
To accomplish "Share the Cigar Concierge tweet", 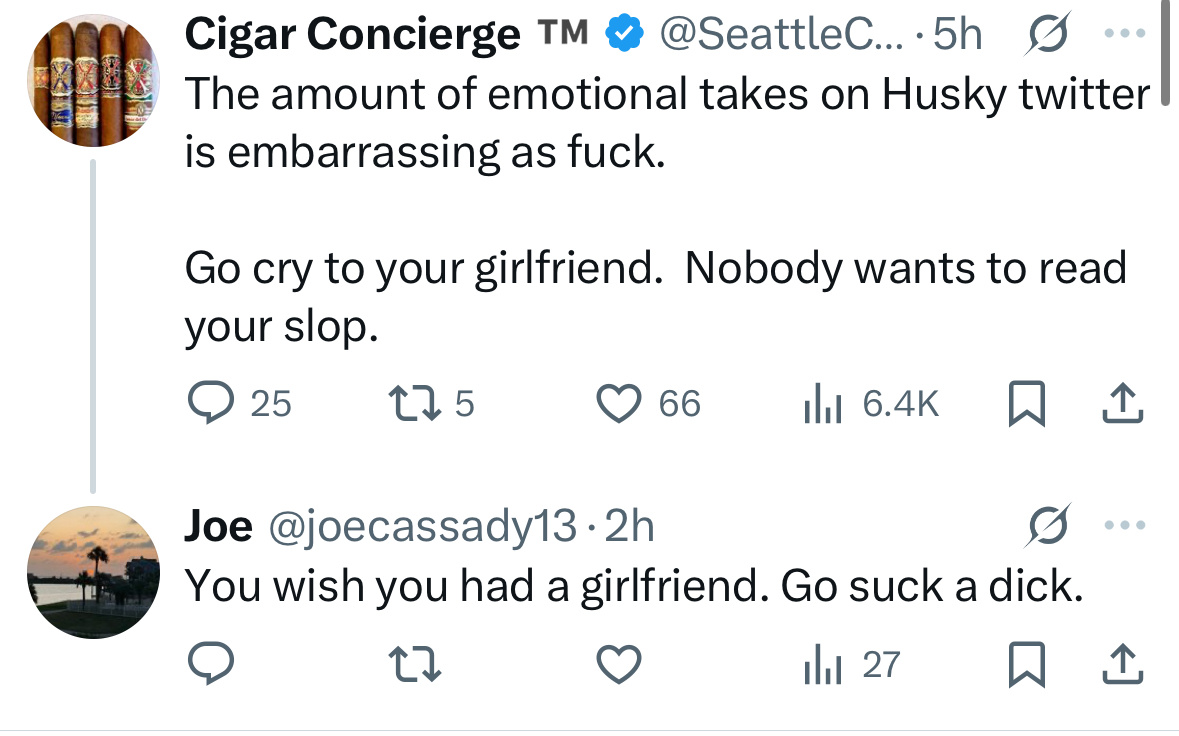I will pyautogui.click(x=1120, y=403).
